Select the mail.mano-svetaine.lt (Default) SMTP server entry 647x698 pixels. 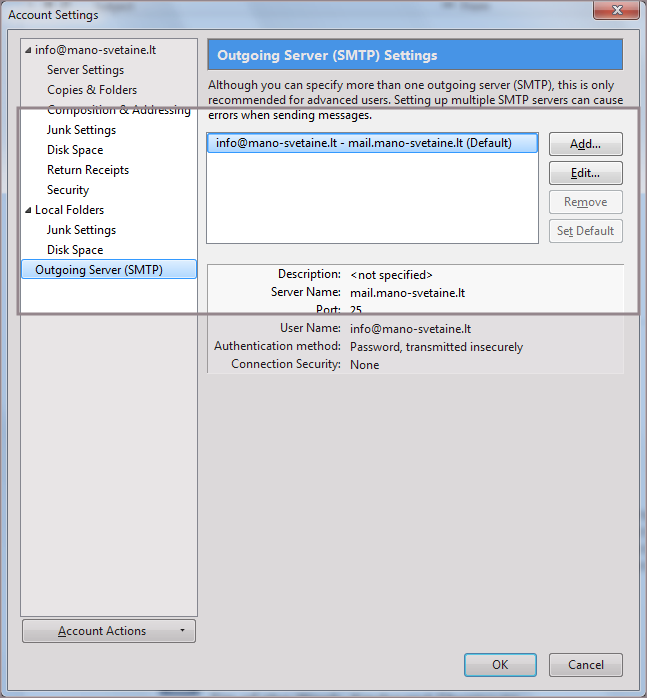click(x=364, y=143)
